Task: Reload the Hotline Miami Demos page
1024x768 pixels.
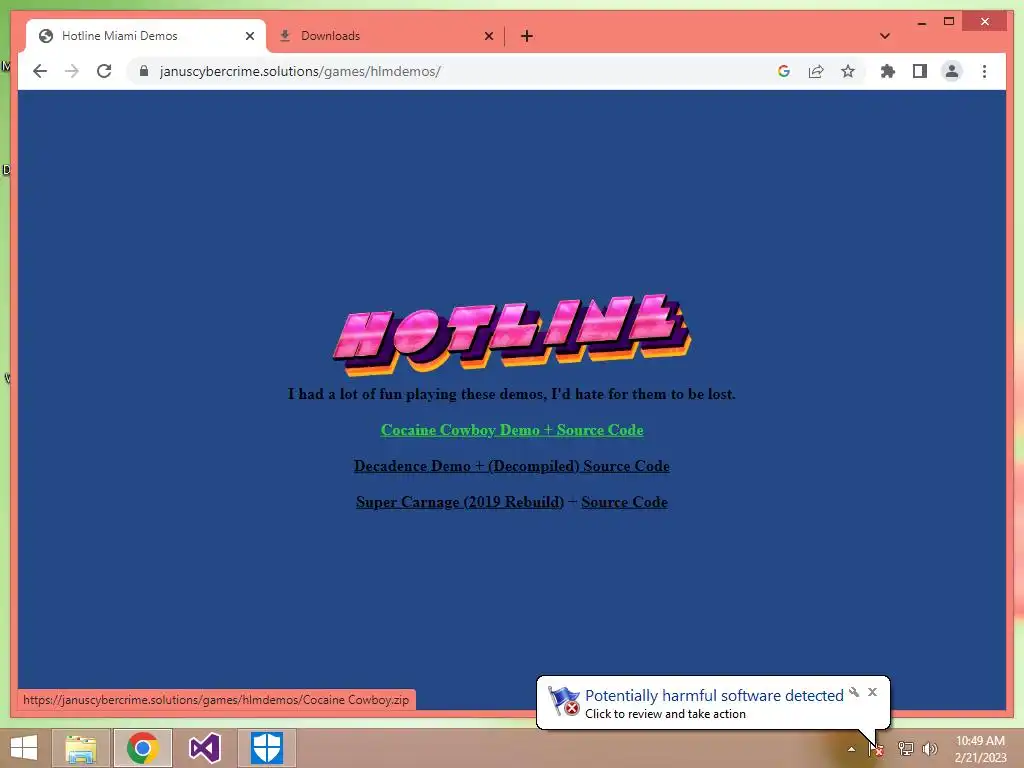Action: [x=104, y=71]
